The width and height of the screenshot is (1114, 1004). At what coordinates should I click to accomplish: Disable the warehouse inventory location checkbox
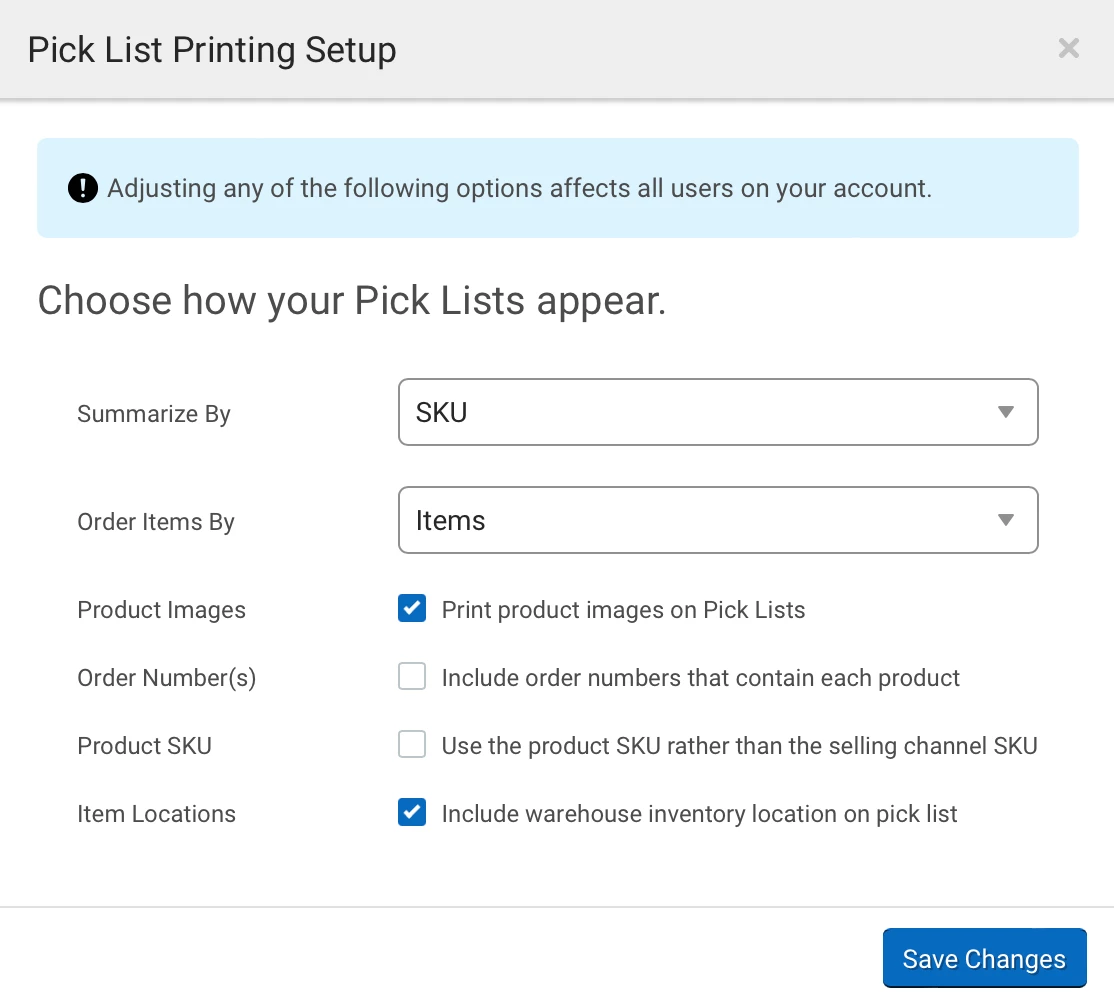[412, 813]
